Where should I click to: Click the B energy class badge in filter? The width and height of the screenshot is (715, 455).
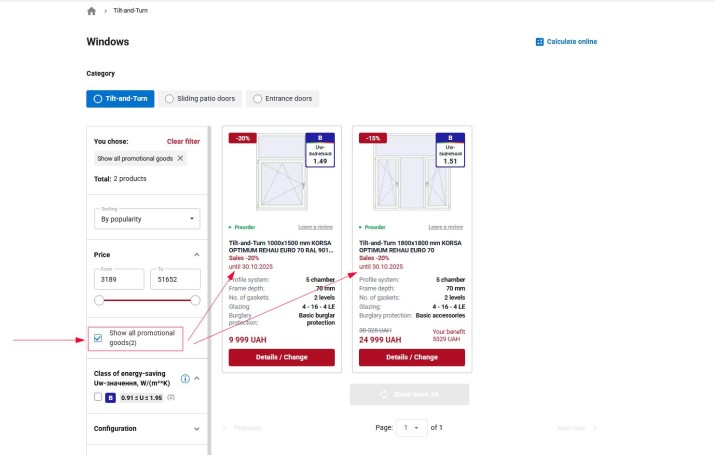pos(110,398)
